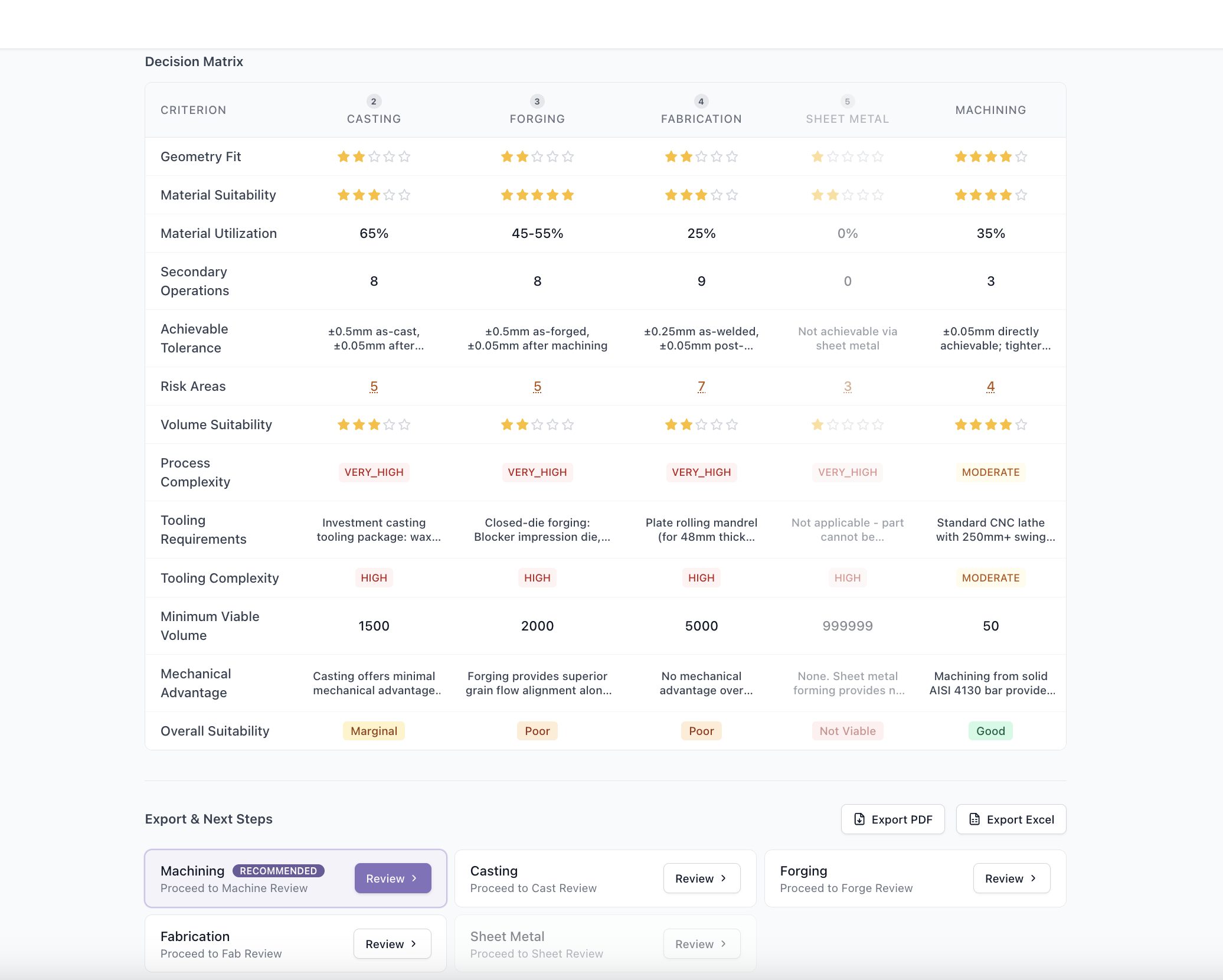Click chevron arrow in Fabrication Review button
The height and width of the screenshot is (980, 1223).
point(414,944)
